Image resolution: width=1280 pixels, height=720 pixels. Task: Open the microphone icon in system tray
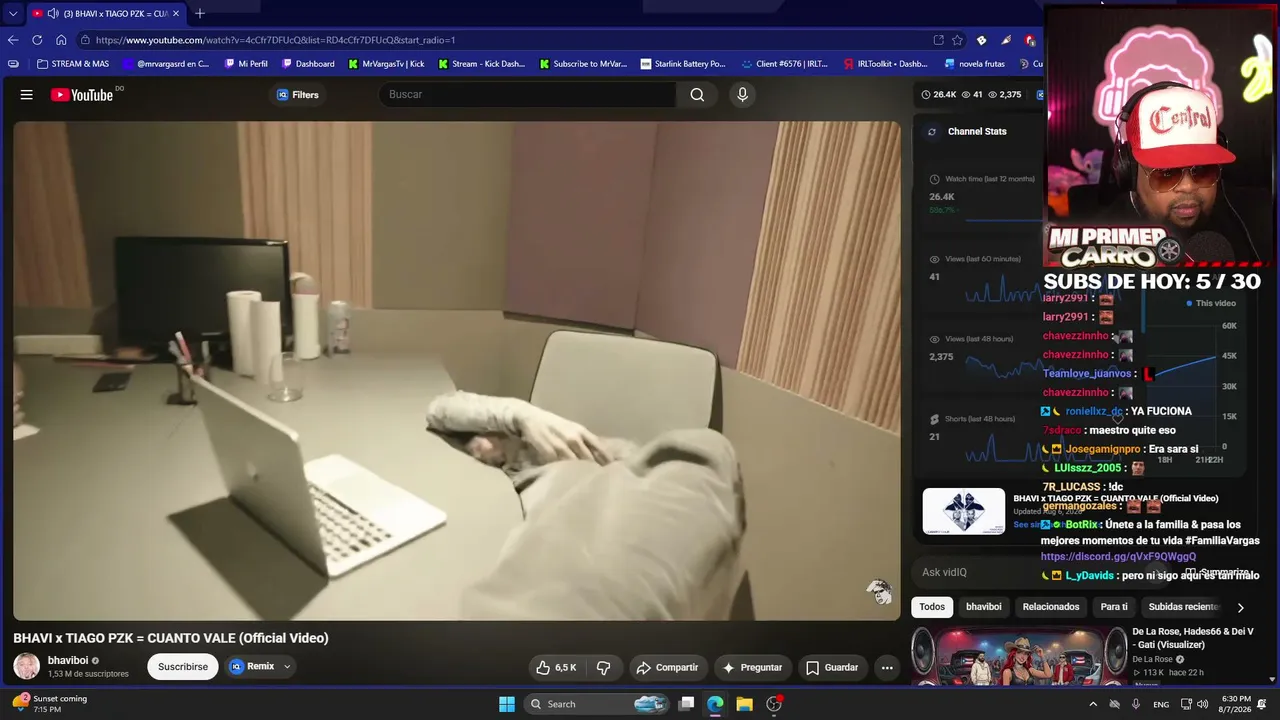[x=1136, y=704]
